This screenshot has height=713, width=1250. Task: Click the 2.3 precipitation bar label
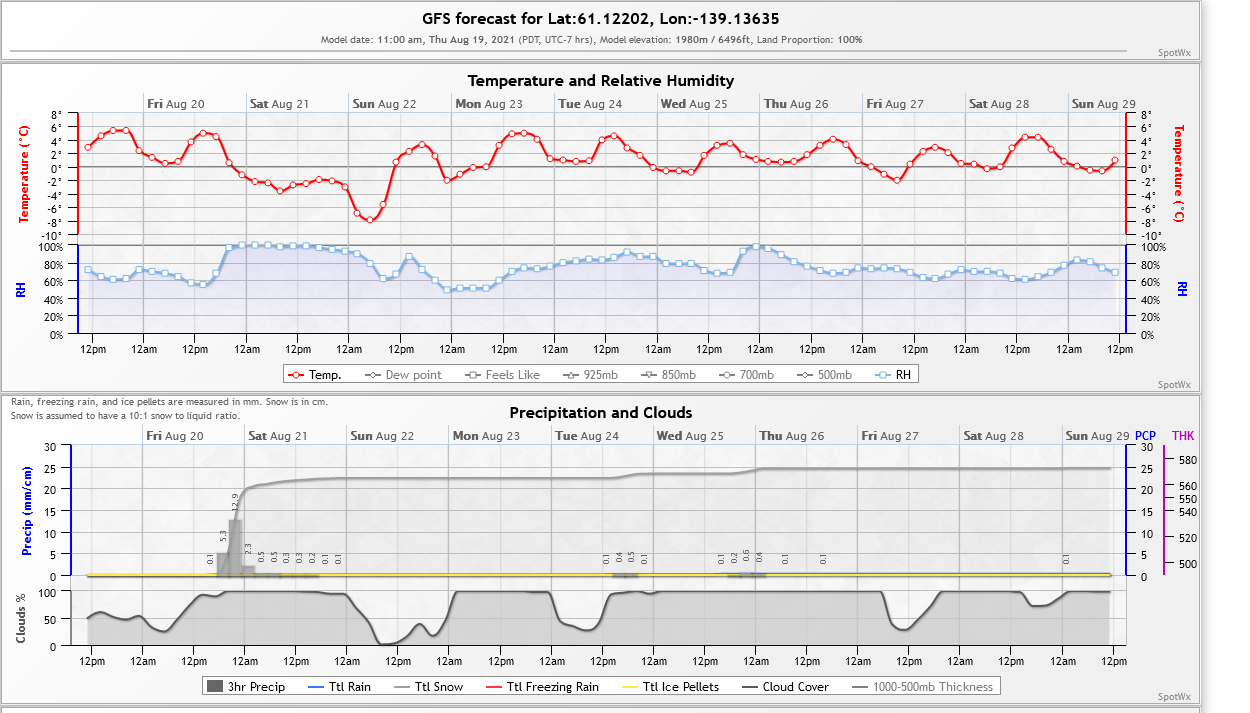point(248,548)
